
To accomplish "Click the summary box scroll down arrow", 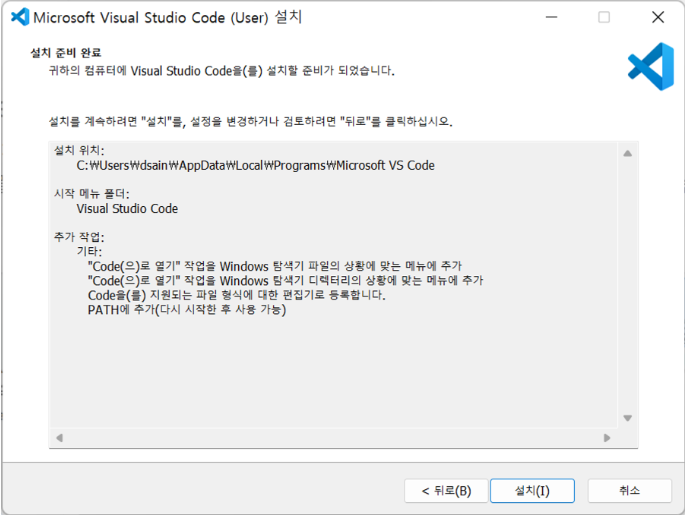I will click(x=628, y=418).
